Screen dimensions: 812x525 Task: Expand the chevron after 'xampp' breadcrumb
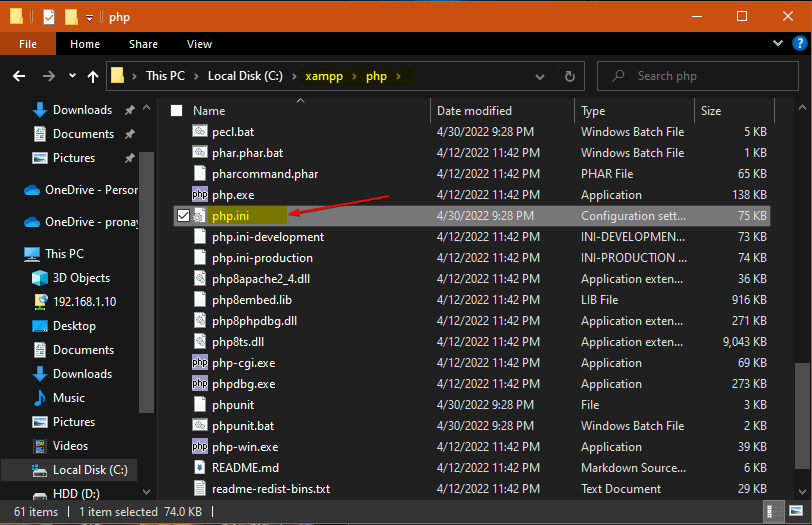click(x=355, y=77)
